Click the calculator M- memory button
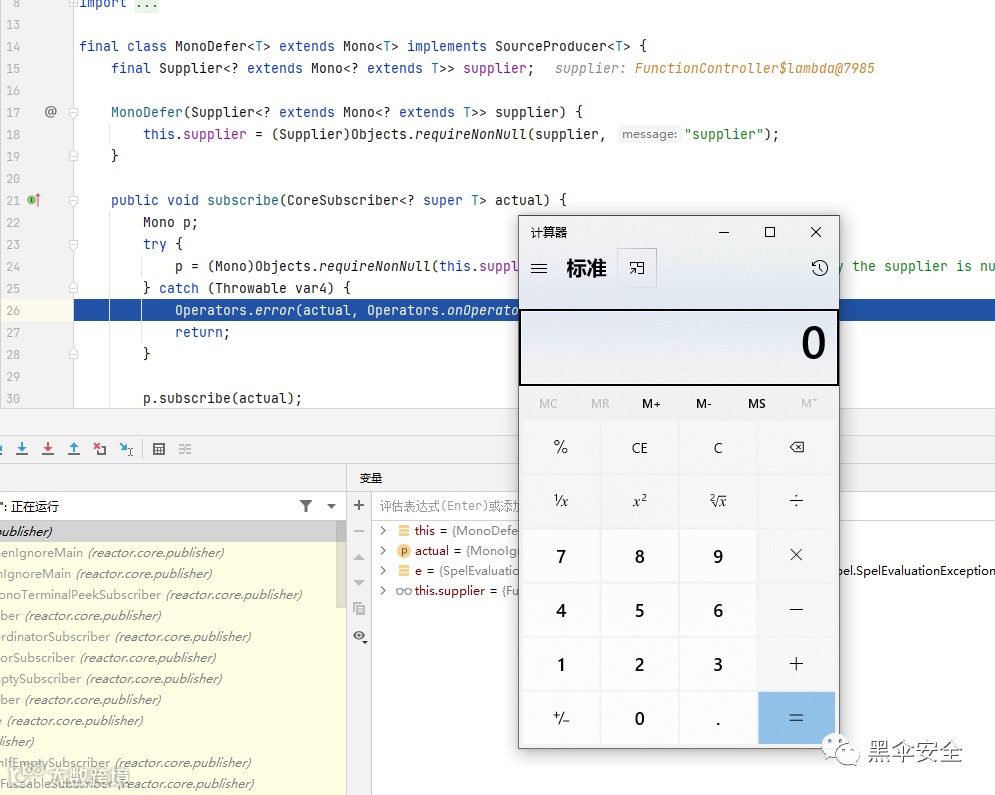The image size is (995, 795). (704, 404)
